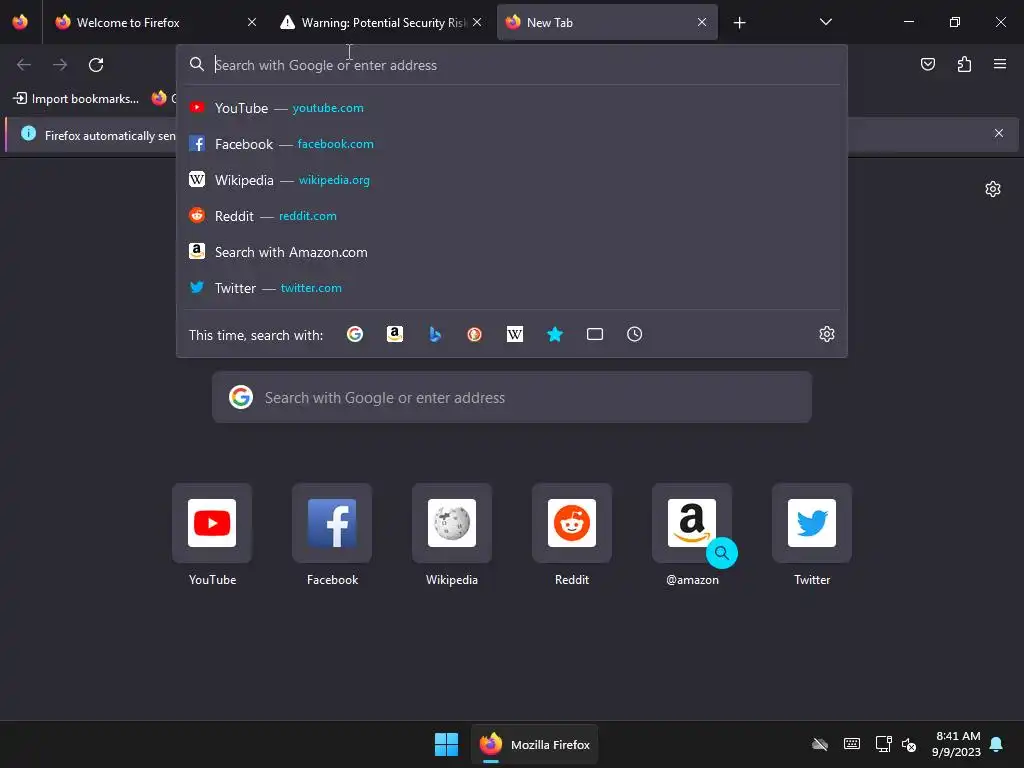The width and height of the screenshot is (1024, 768).
Task: Click the back navigation arrow
Action: [24, 65]
